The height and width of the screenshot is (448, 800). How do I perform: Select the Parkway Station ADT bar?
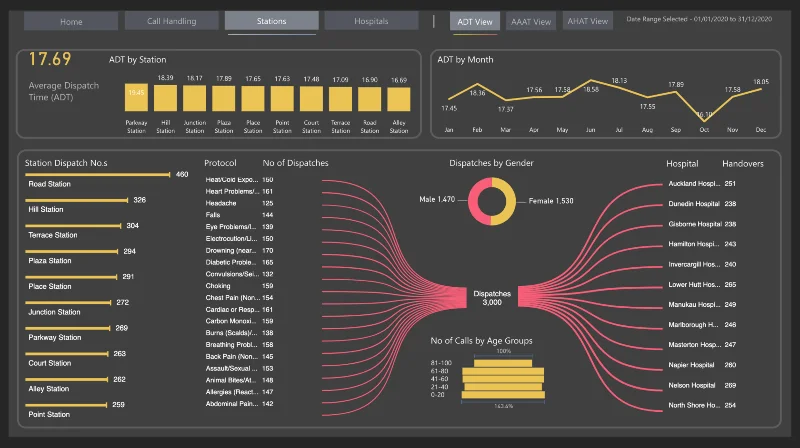136,97
